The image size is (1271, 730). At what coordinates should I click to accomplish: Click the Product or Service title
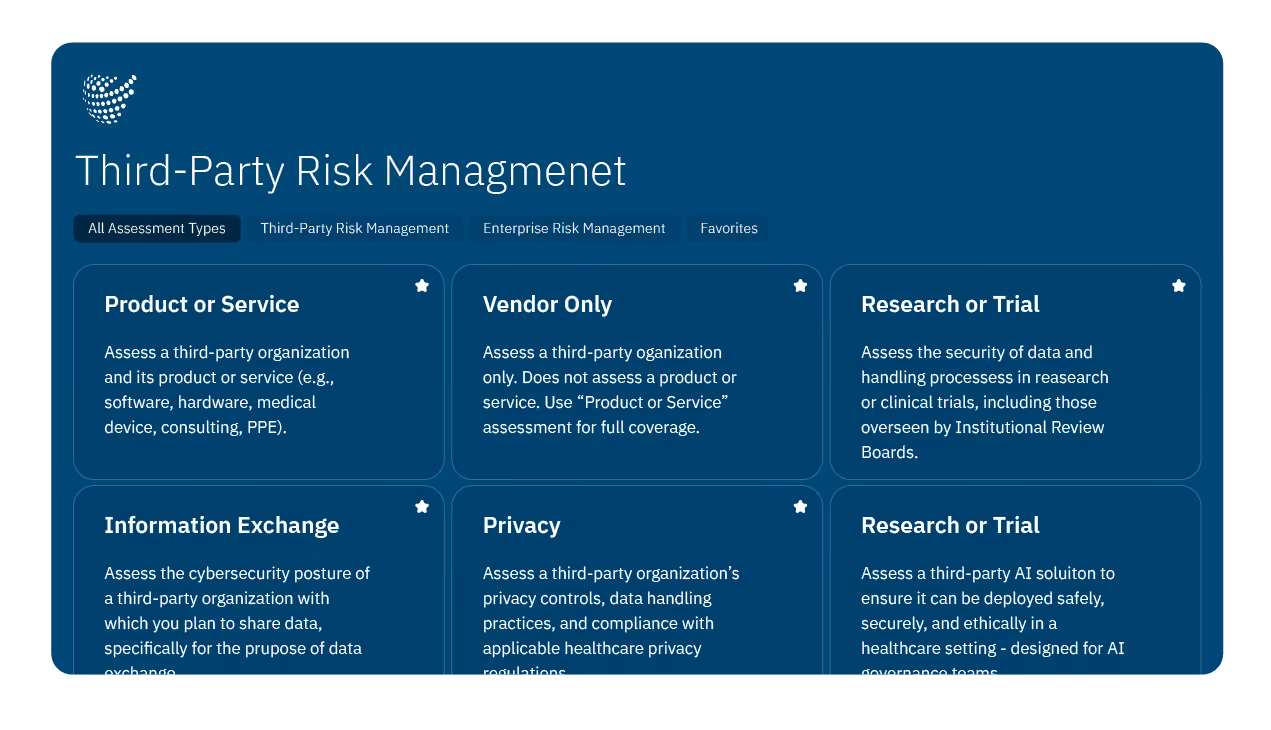pos(202,304)
